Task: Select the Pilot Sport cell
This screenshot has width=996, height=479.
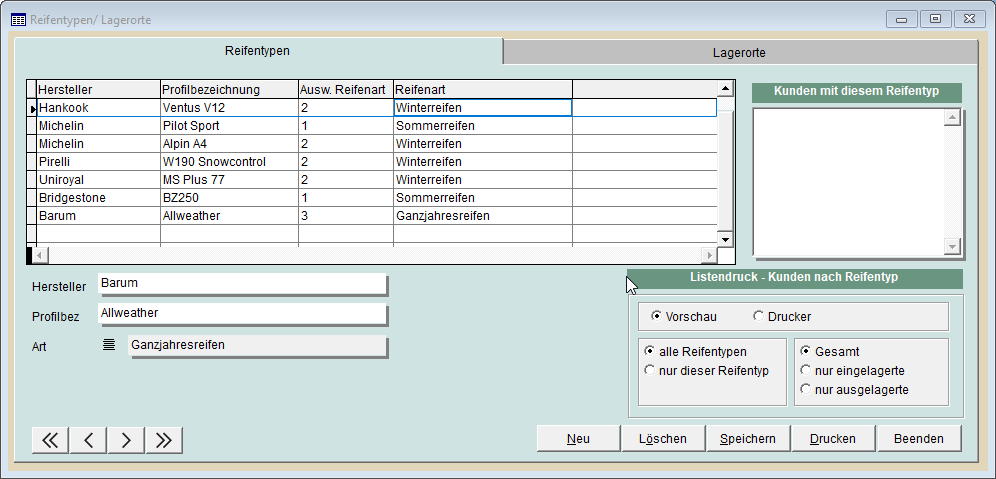Action: (229, 126)
